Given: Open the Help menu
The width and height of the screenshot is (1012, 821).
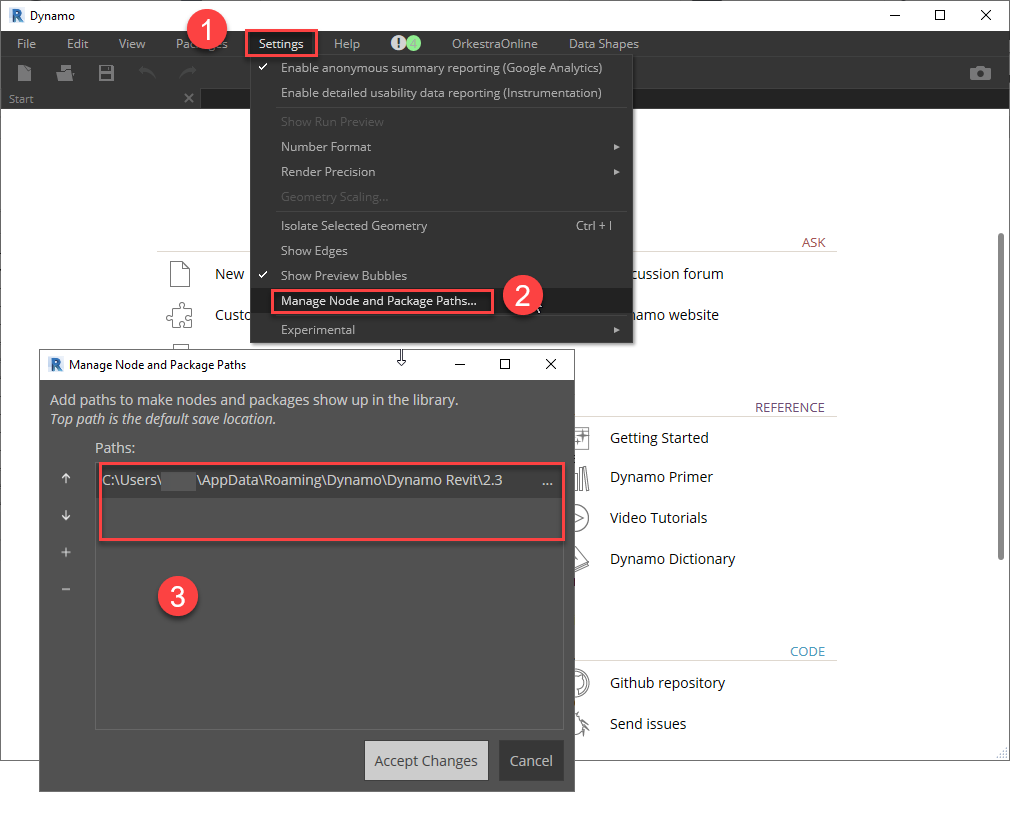Looking at the screenshot, I should 346,43.
